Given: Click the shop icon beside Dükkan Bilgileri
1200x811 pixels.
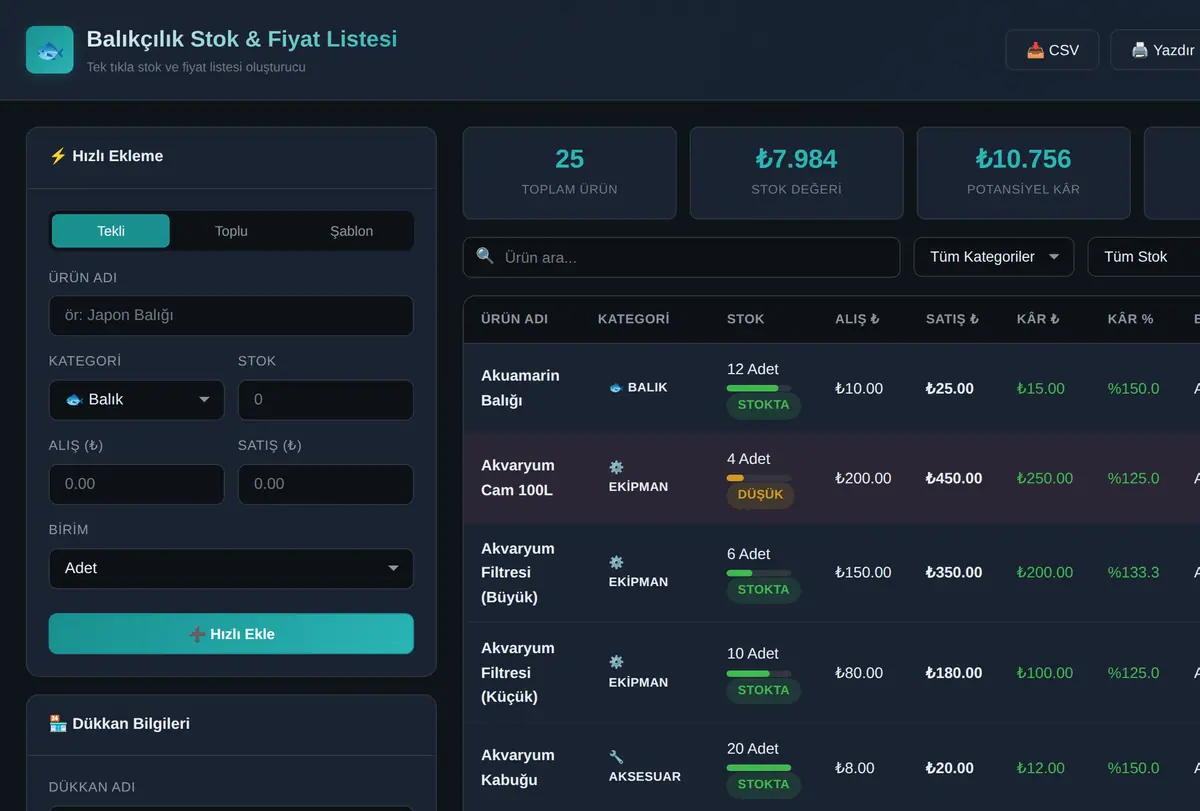Looking at the screenshot, I should [58, 723].
